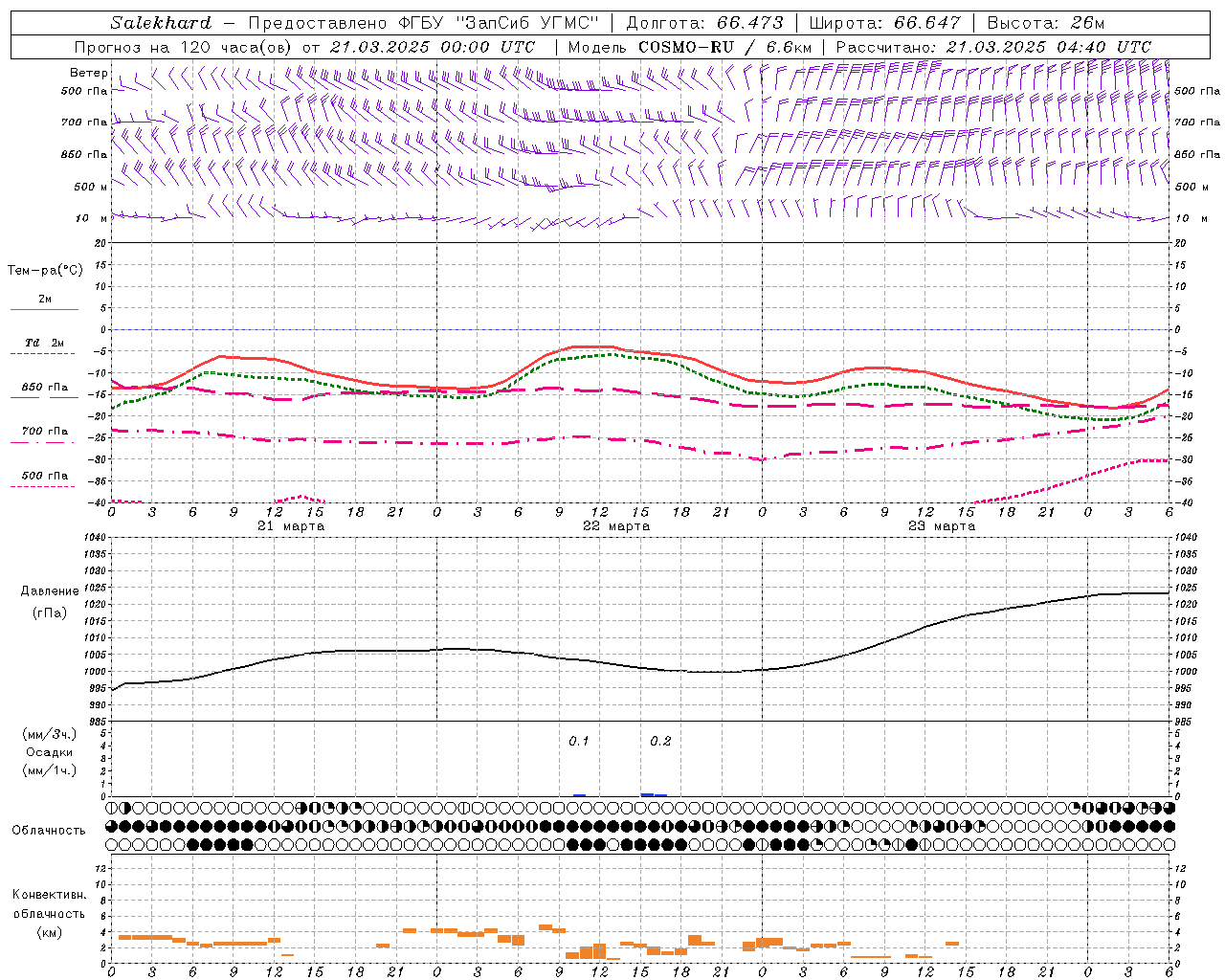
Task: Click the latitude value "Широта: 66.647"
Action: (x=884, y=23)
